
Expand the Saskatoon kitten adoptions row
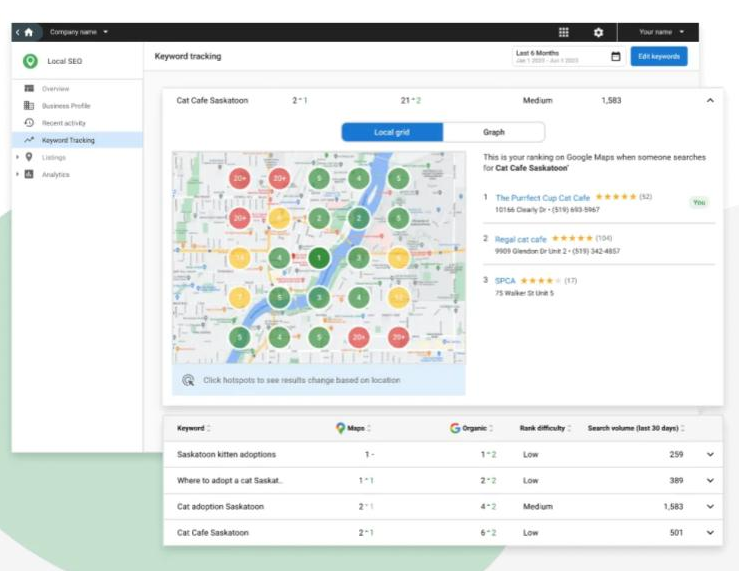pos(710,455)
